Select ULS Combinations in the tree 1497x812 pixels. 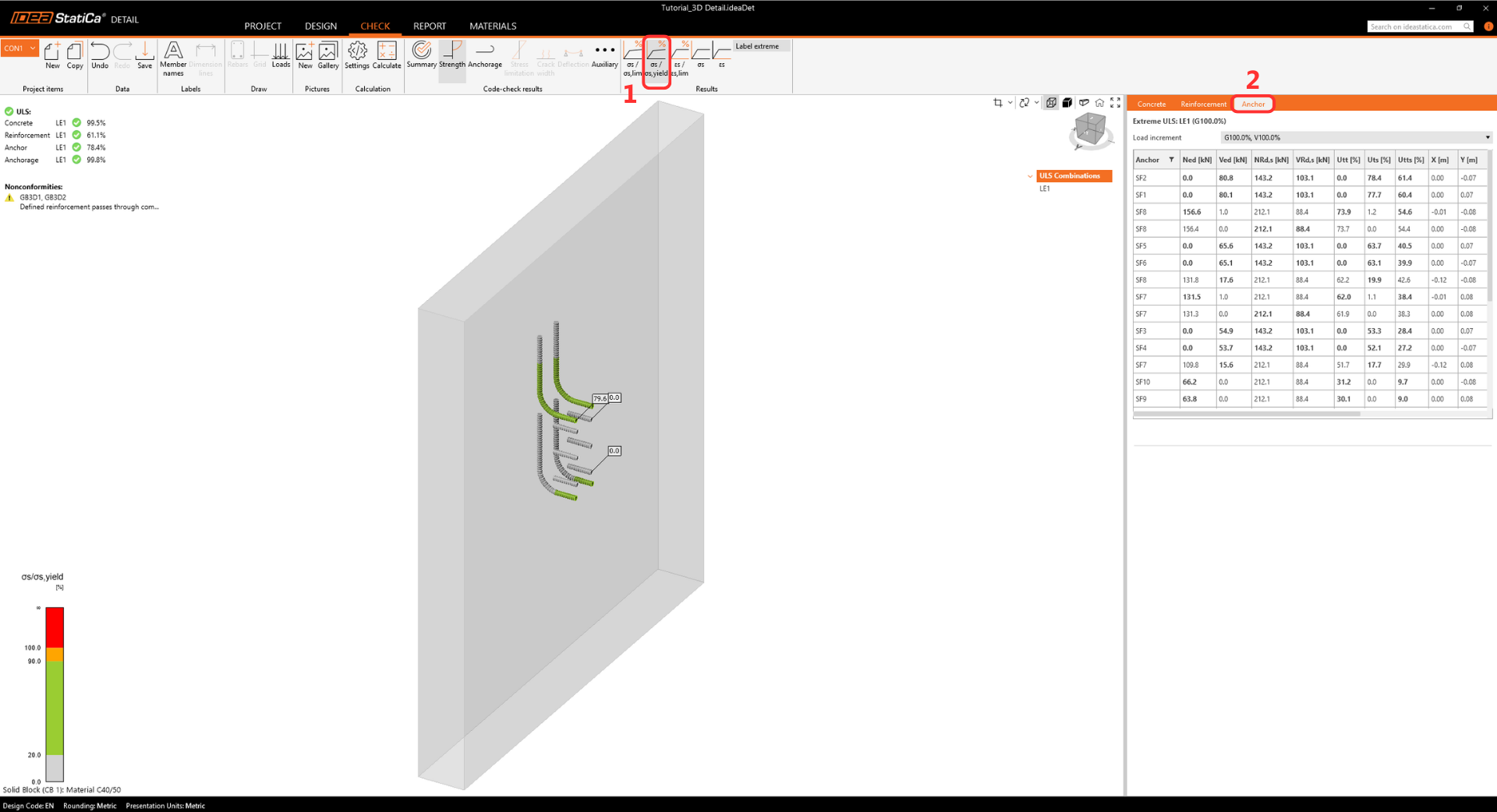click(1074, 176)
